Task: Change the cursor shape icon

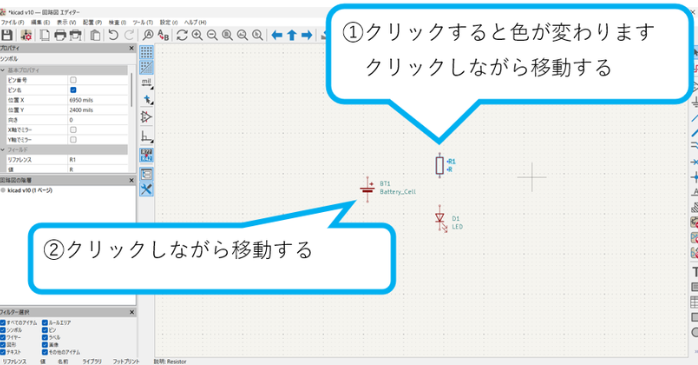Action: (146, 100)
